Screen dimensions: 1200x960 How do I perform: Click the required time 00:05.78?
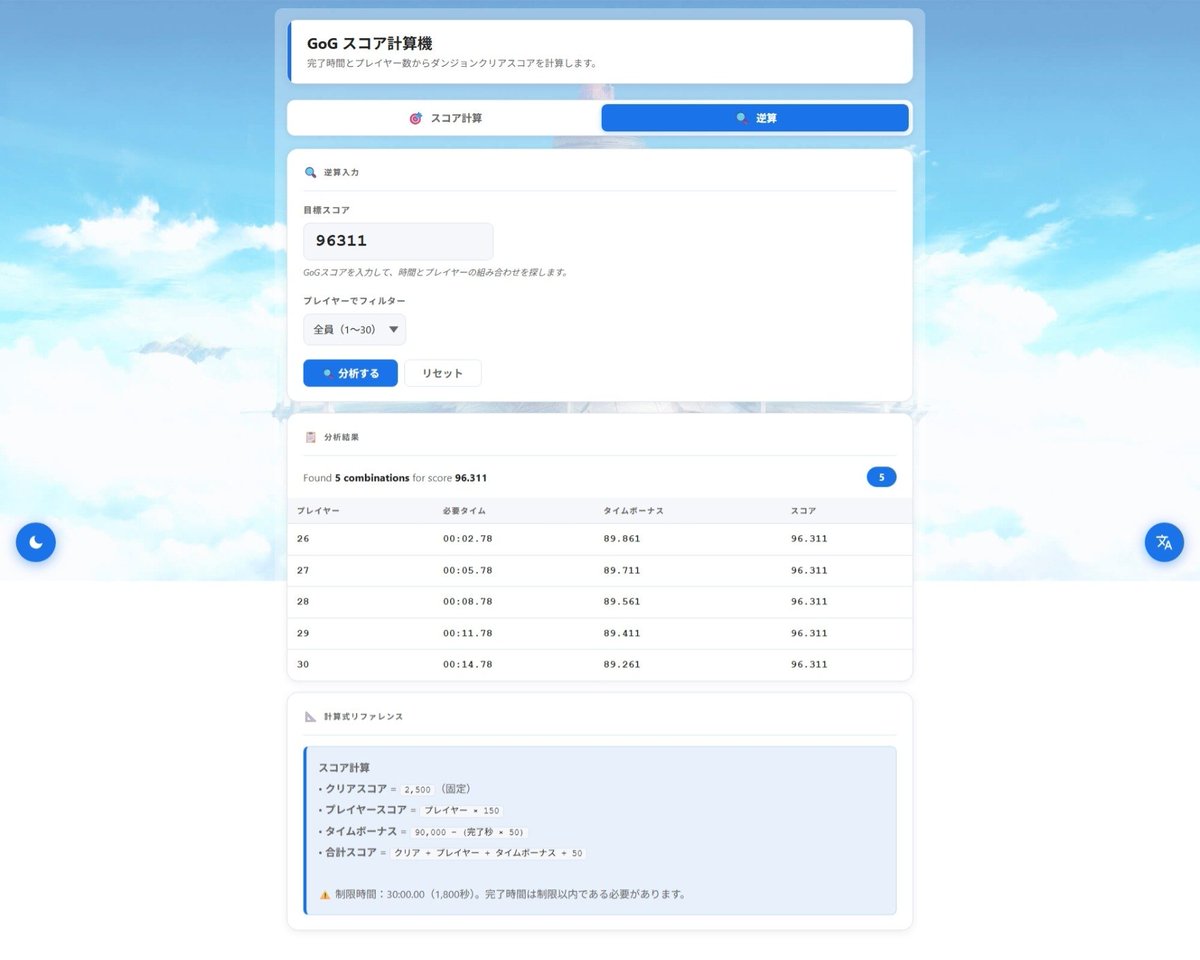click(467, 571)
